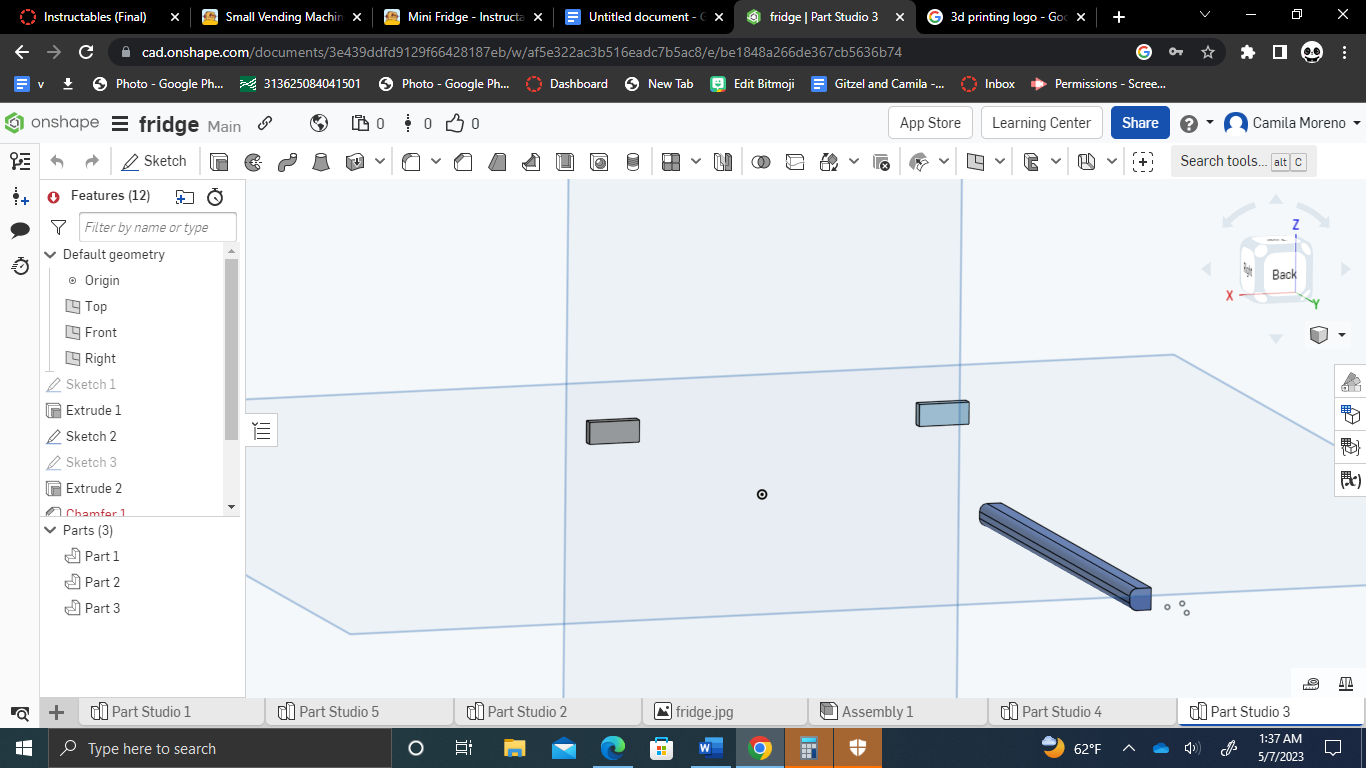This screenshot has width=1366, height=768.
Task: Toggle the filter features field
Action: click(58, 227)
